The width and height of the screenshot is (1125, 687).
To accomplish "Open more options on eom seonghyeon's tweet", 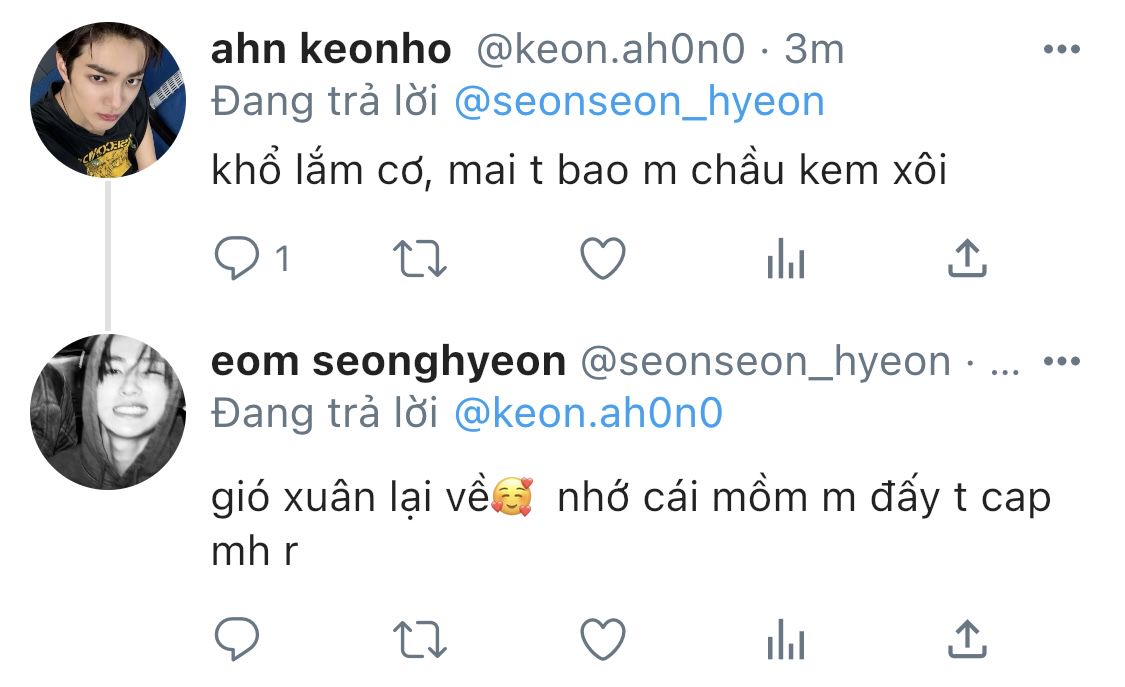I will click(x=1061, y=361).
